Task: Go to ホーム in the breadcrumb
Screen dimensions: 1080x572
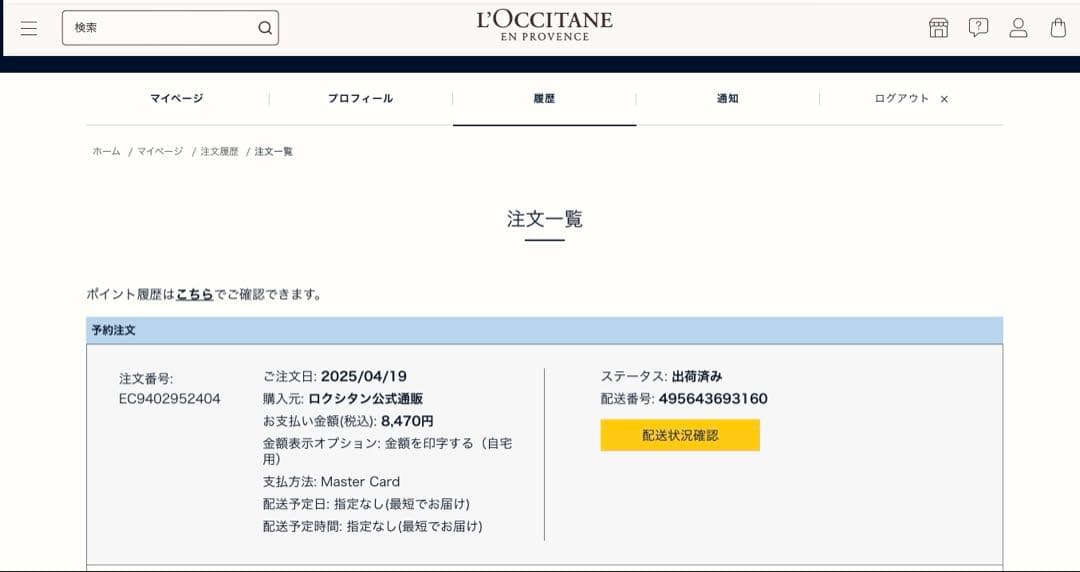Action: pyautogui.click(x=106, y=152)
